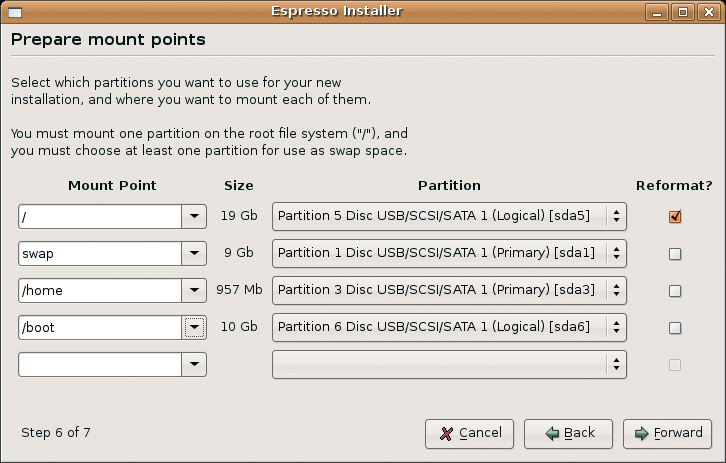Open the empty fifth mount point dropdown

pos(194,364)
